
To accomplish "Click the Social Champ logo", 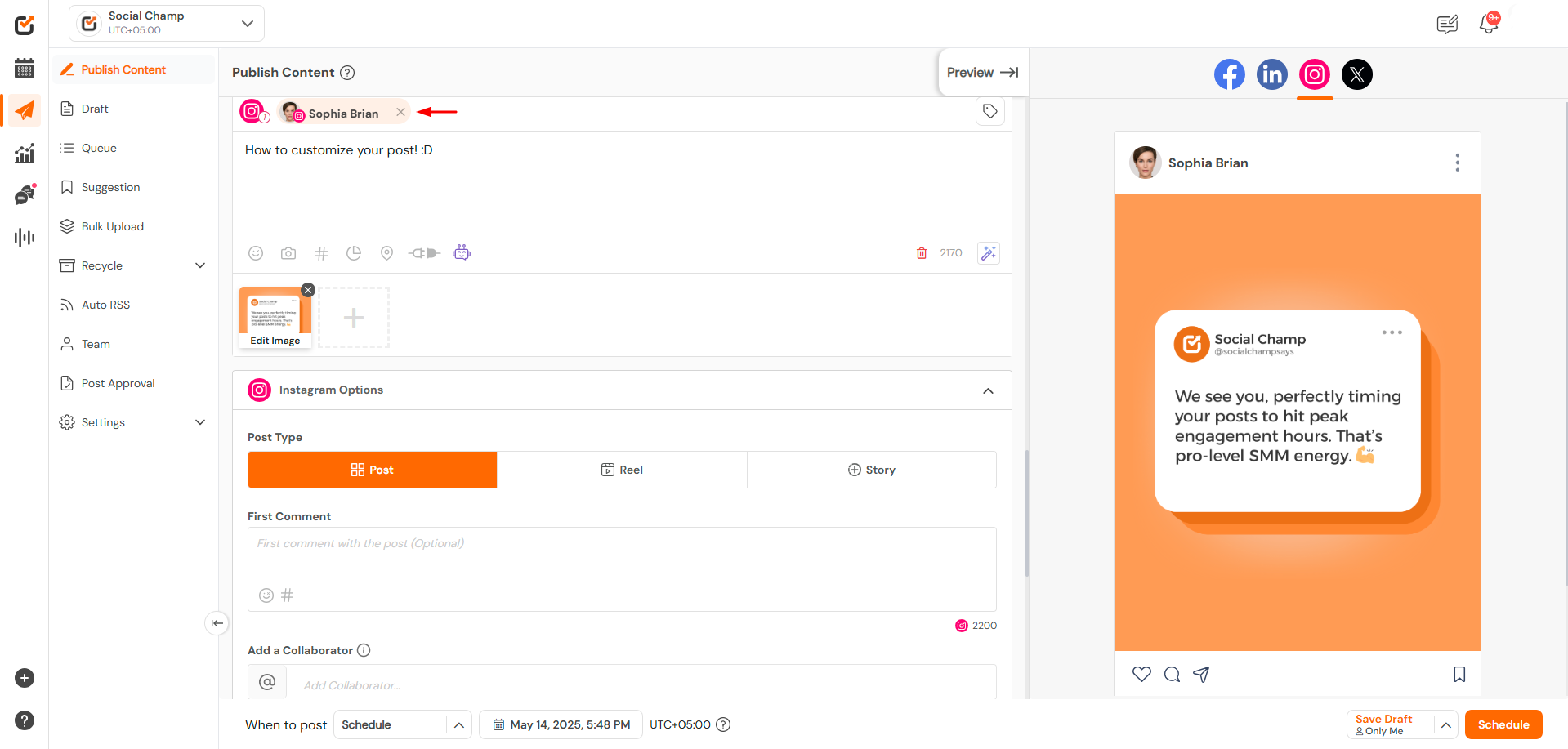I will pos(25,25).
